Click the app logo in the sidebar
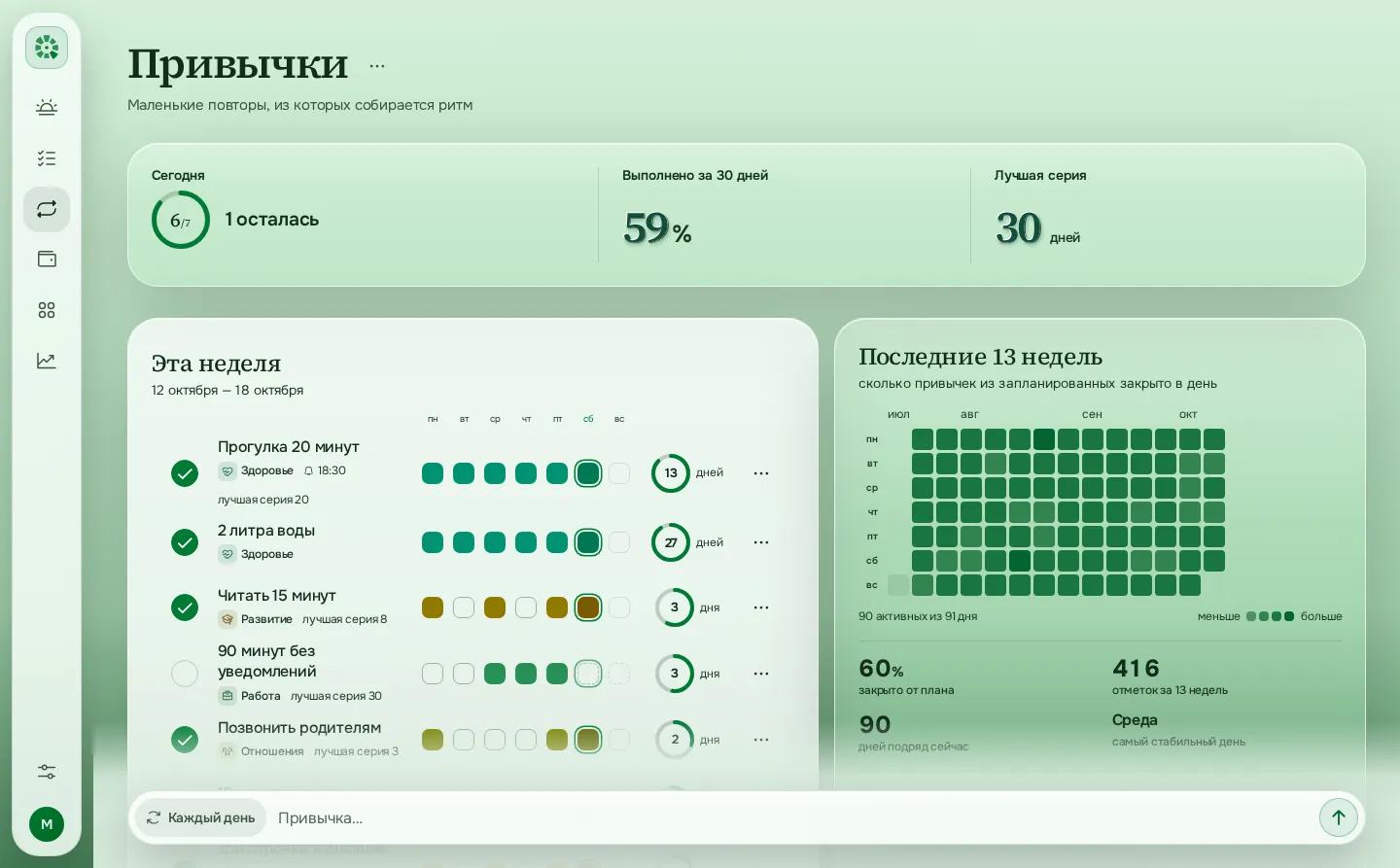 47,47
